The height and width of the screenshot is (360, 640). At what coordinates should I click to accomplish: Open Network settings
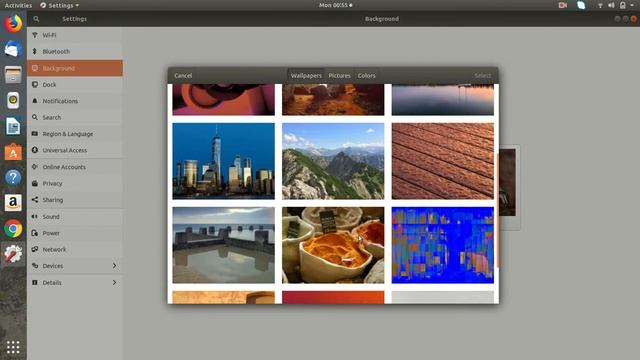(x=75, y=249)
